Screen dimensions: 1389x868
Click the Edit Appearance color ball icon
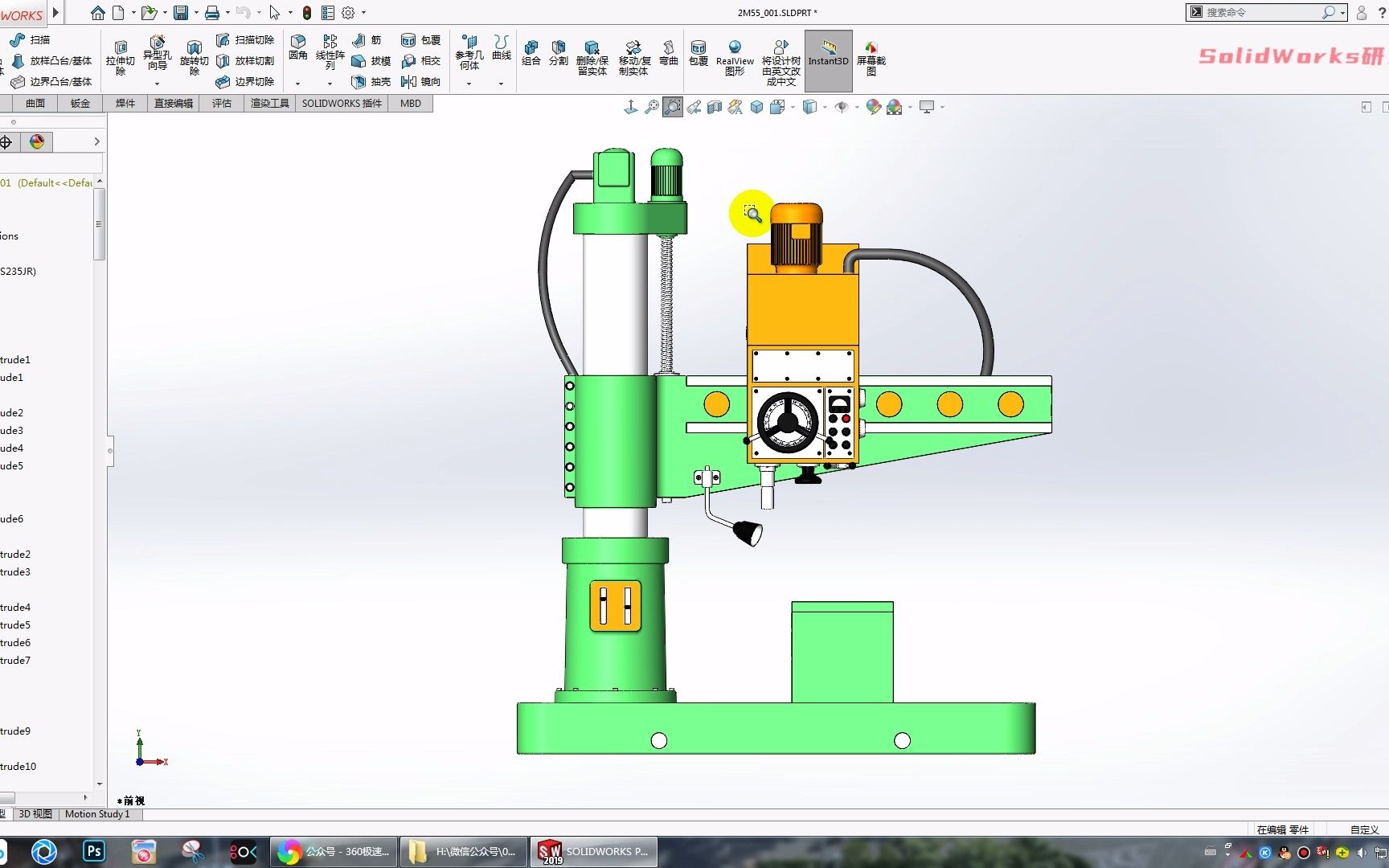pos(874,107)
